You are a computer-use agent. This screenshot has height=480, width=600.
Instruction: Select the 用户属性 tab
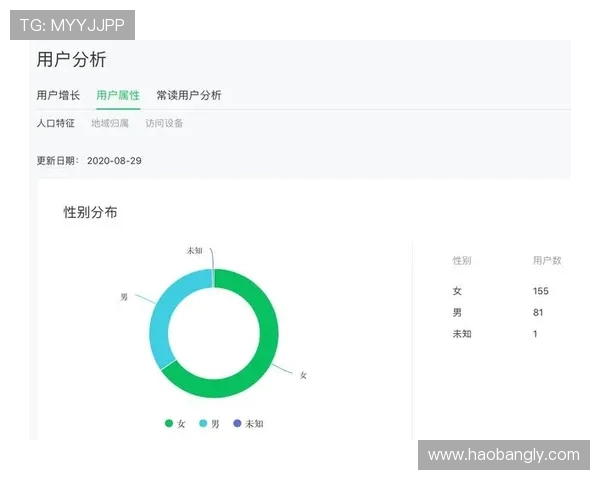[x=118, y=95]
